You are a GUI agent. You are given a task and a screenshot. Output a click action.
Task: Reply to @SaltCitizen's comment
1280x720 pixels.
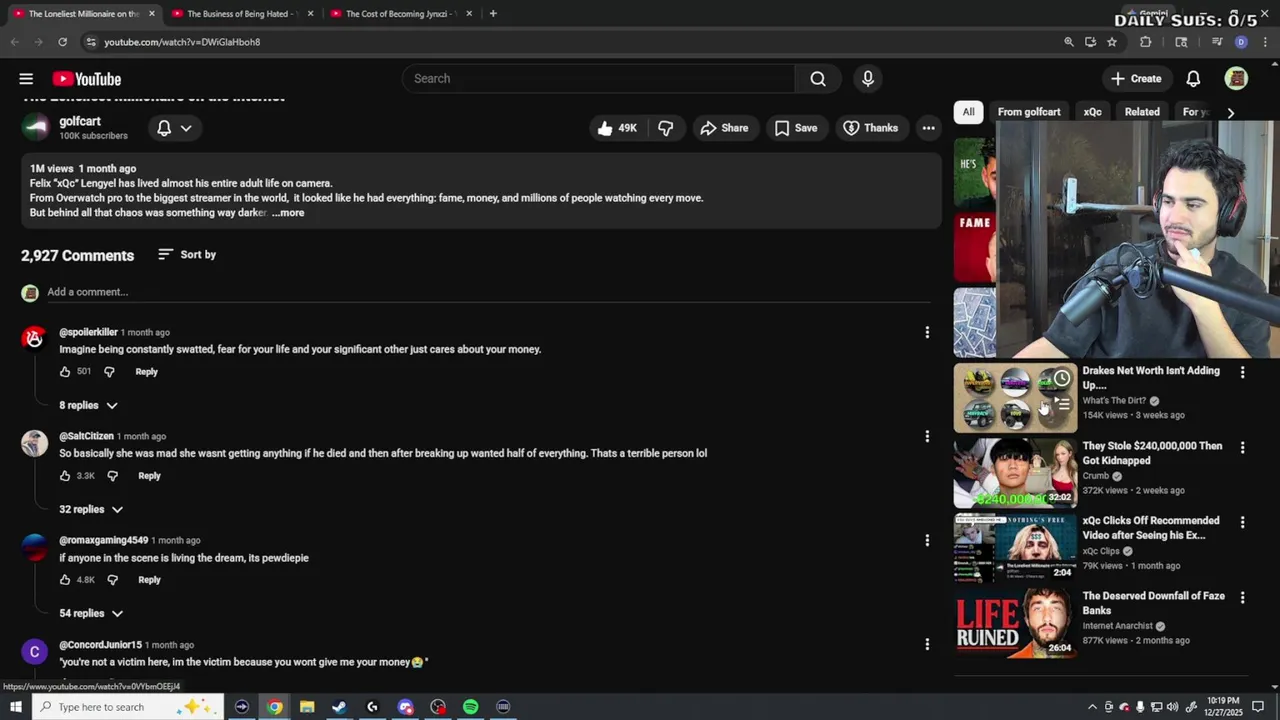pyautogui.click(x=149, y=476)
